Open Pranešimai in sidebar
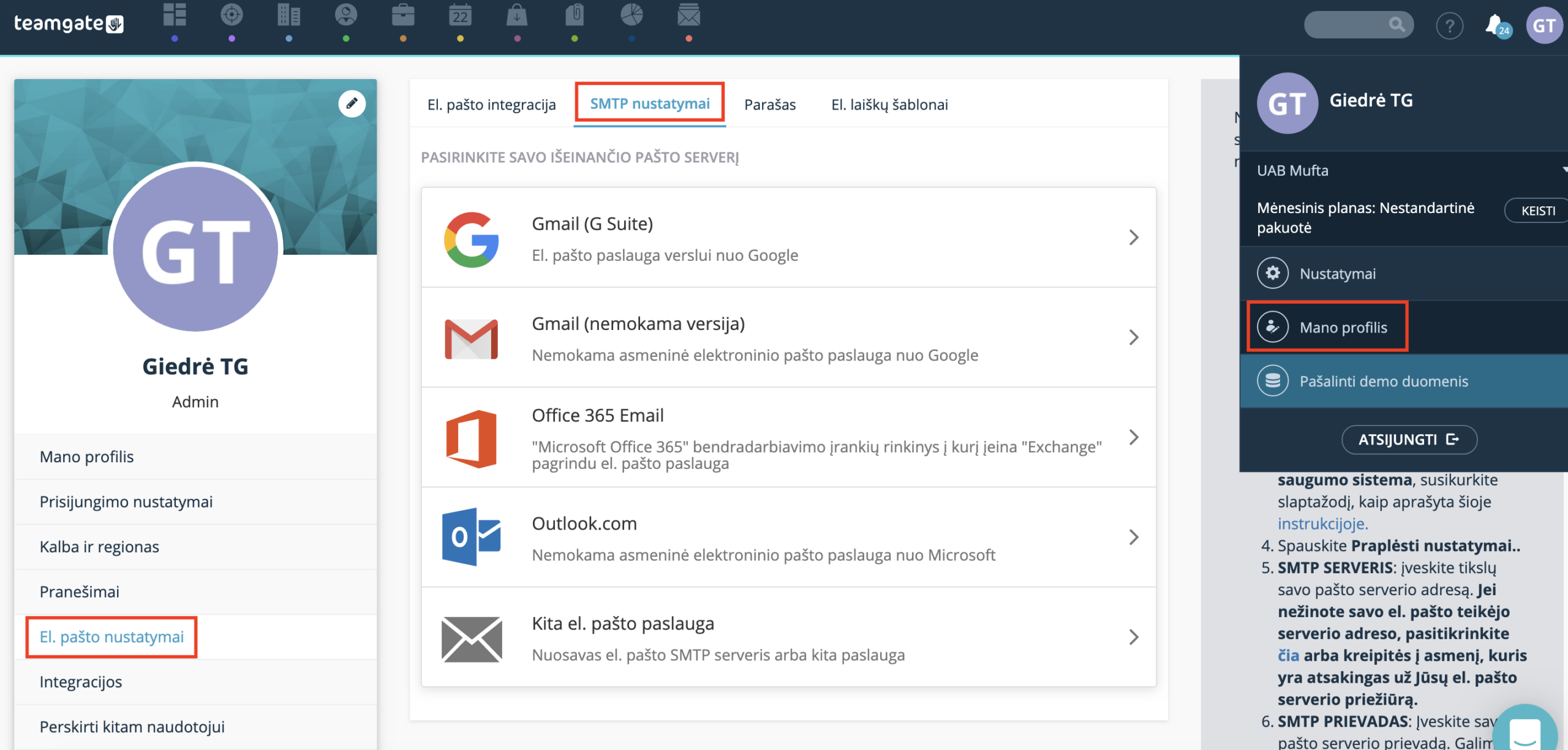Screen dimensions: 1568x750 195,591
